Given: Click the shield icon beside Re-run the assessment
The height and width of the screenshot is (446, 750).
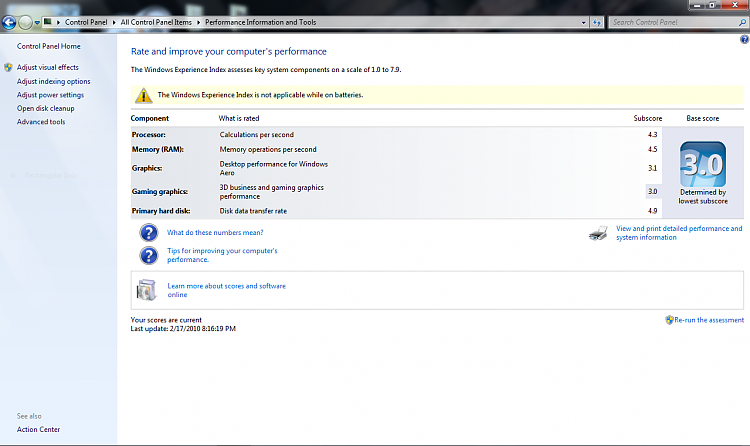Looking at the screenshot, I should click(669, 320).
